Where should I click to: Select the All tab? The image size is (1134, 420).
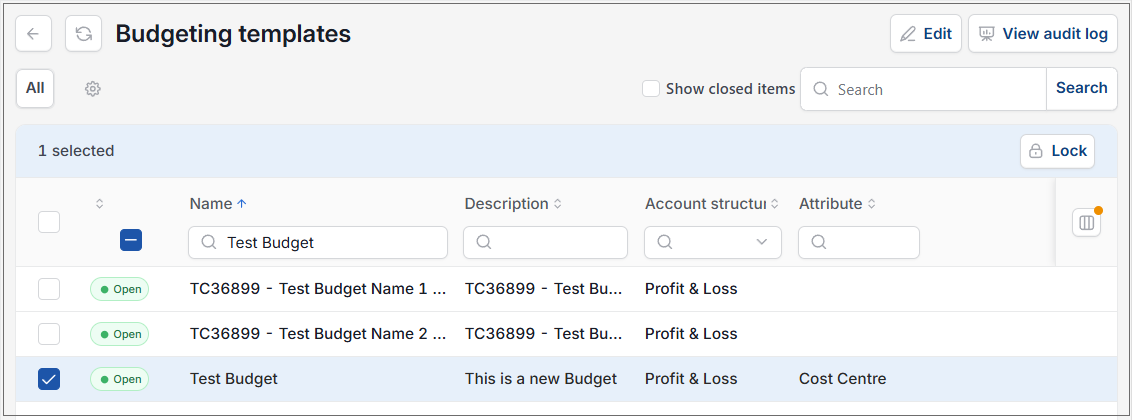pos(35,88)
